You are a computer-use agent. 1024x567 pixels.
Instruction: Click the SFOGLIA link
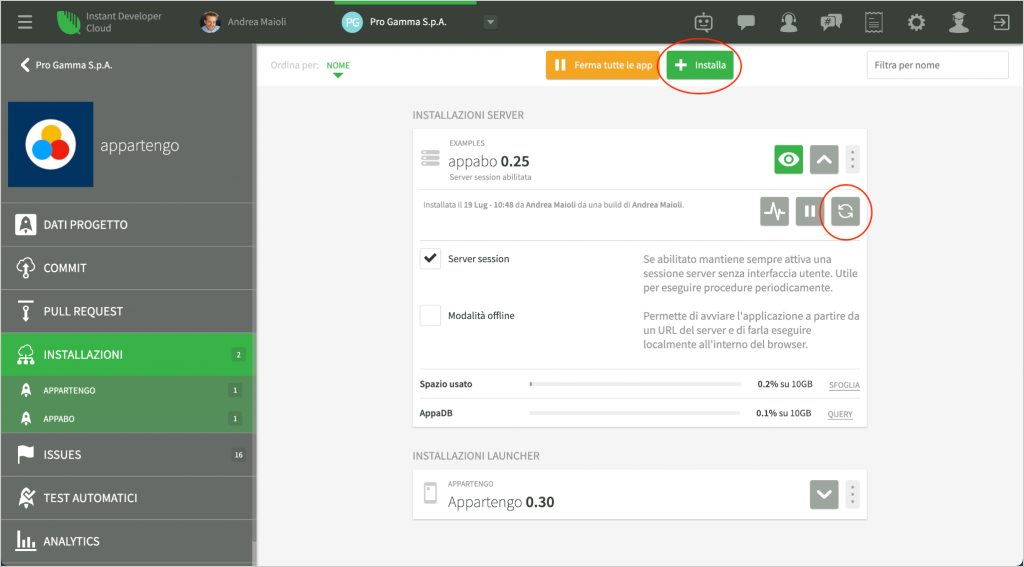[x=844, y=385]
